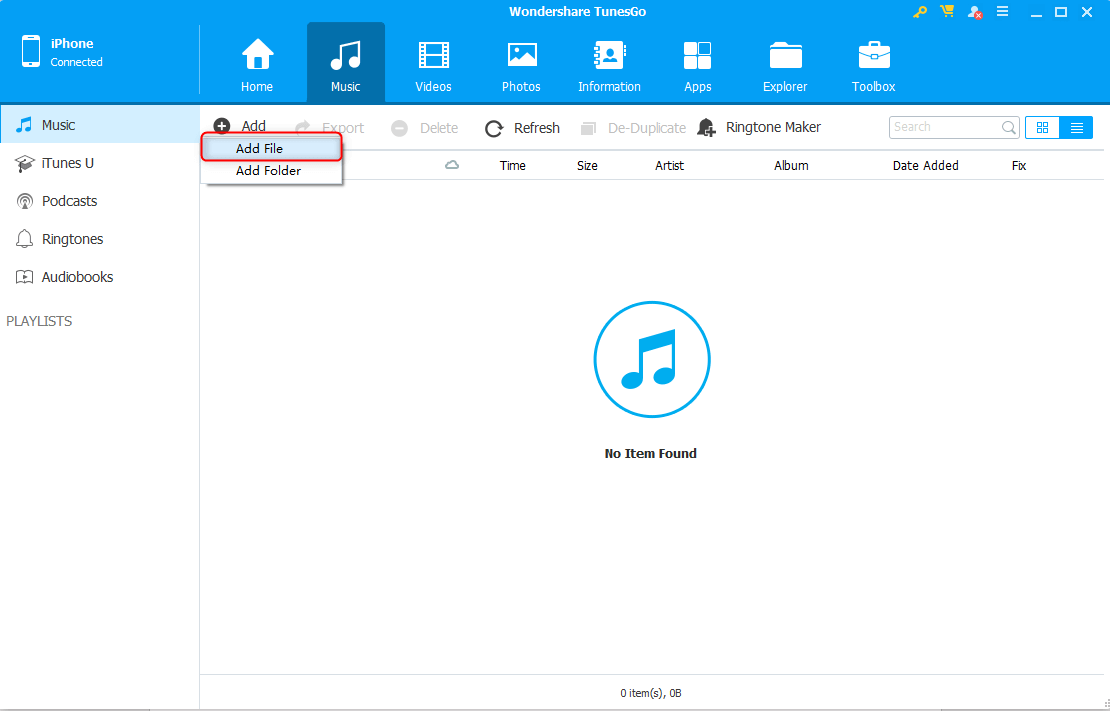
Task: Click the connected iPhone device icon
Action: (x=30, y=52)
